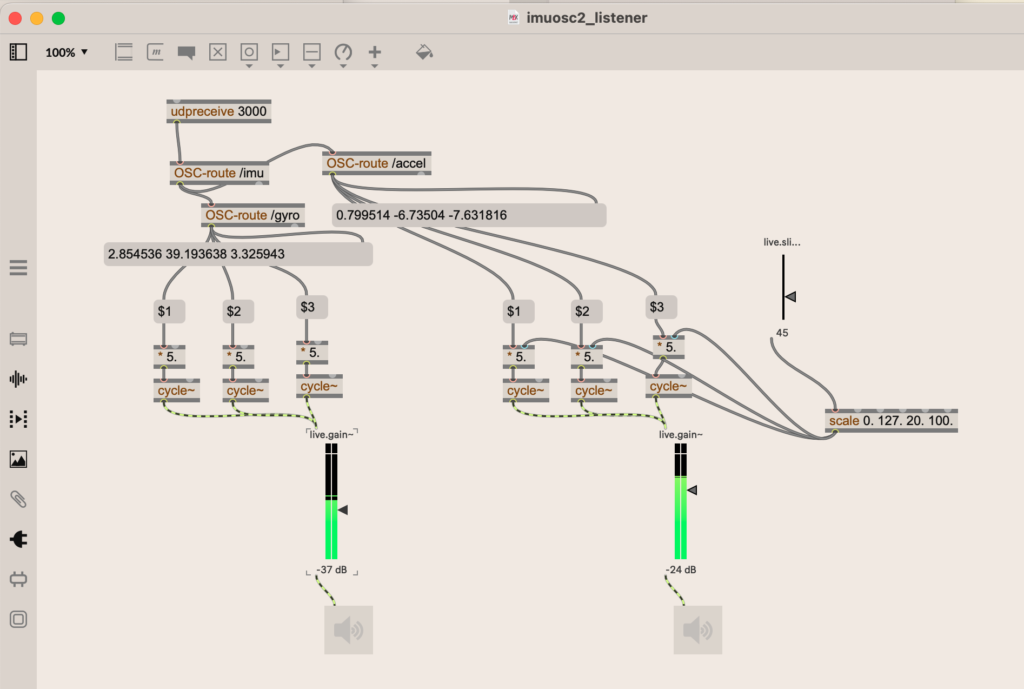This screenshot has height=689, width=1024.
Task: Select the scale 0. 127. 20. 100. object
Action: [891, 421]
